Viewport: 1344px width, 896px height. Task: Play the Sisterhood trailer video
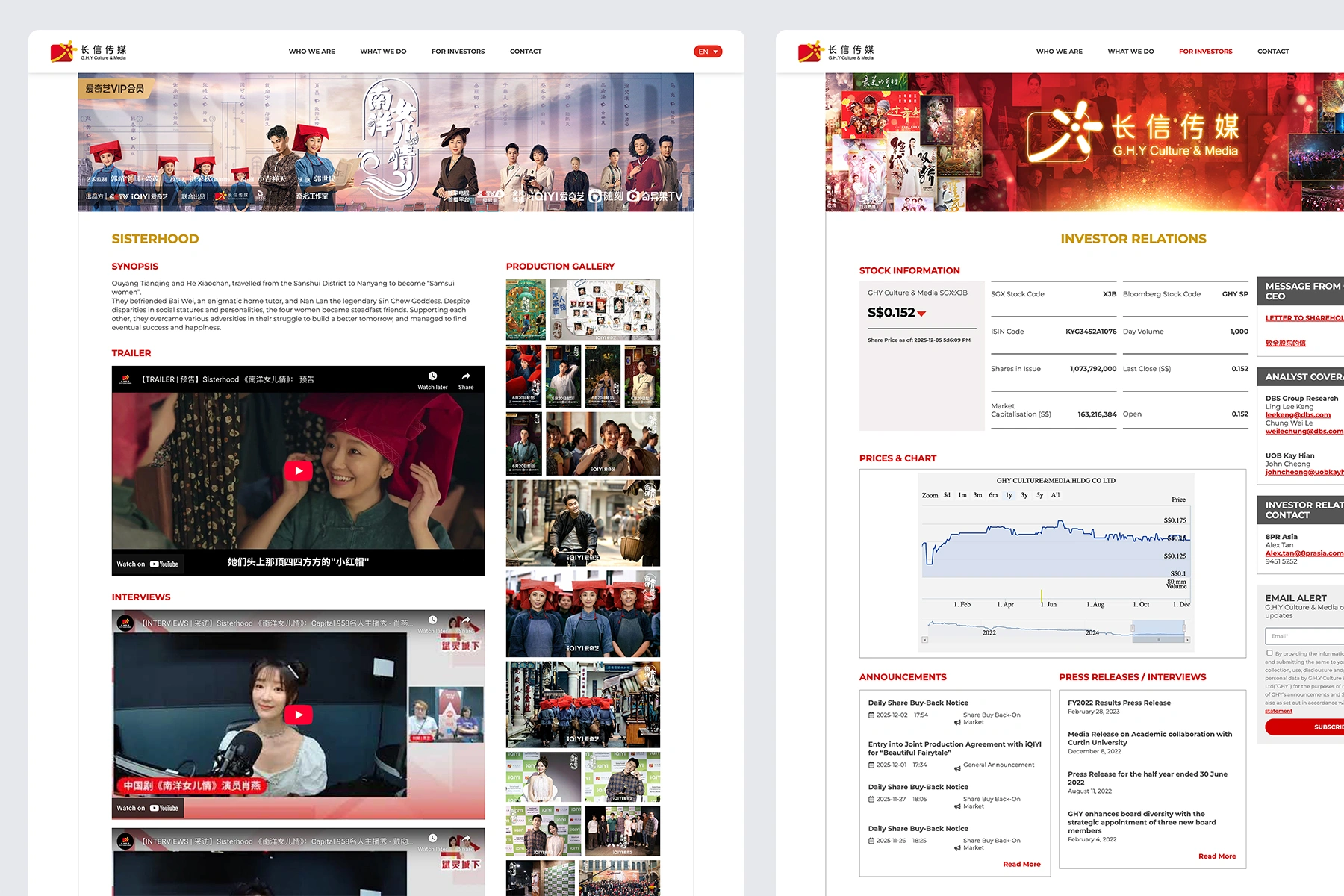coord(298,470)
